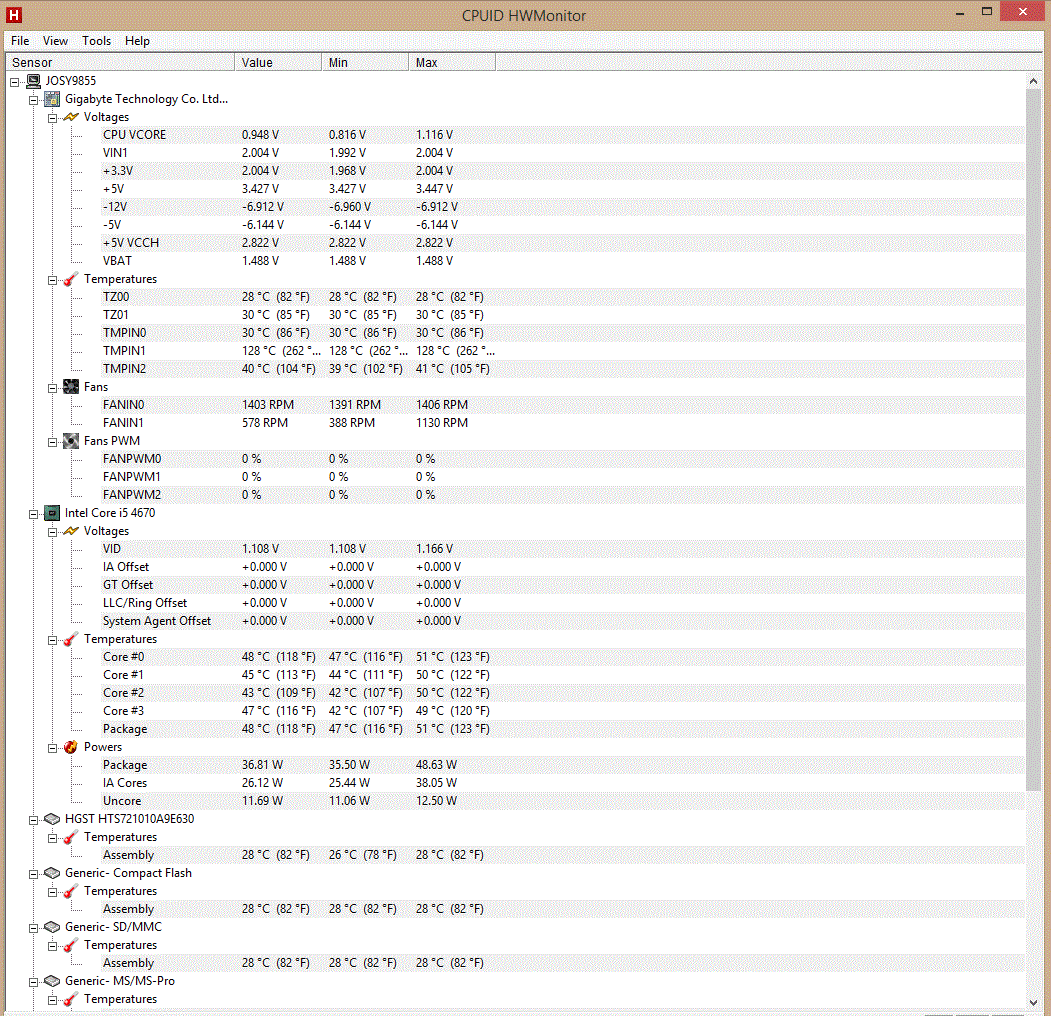Collapse the Gigabyte Temperatures group
The height and width of the screenshot is (1016, 1051).
(52, 281)
